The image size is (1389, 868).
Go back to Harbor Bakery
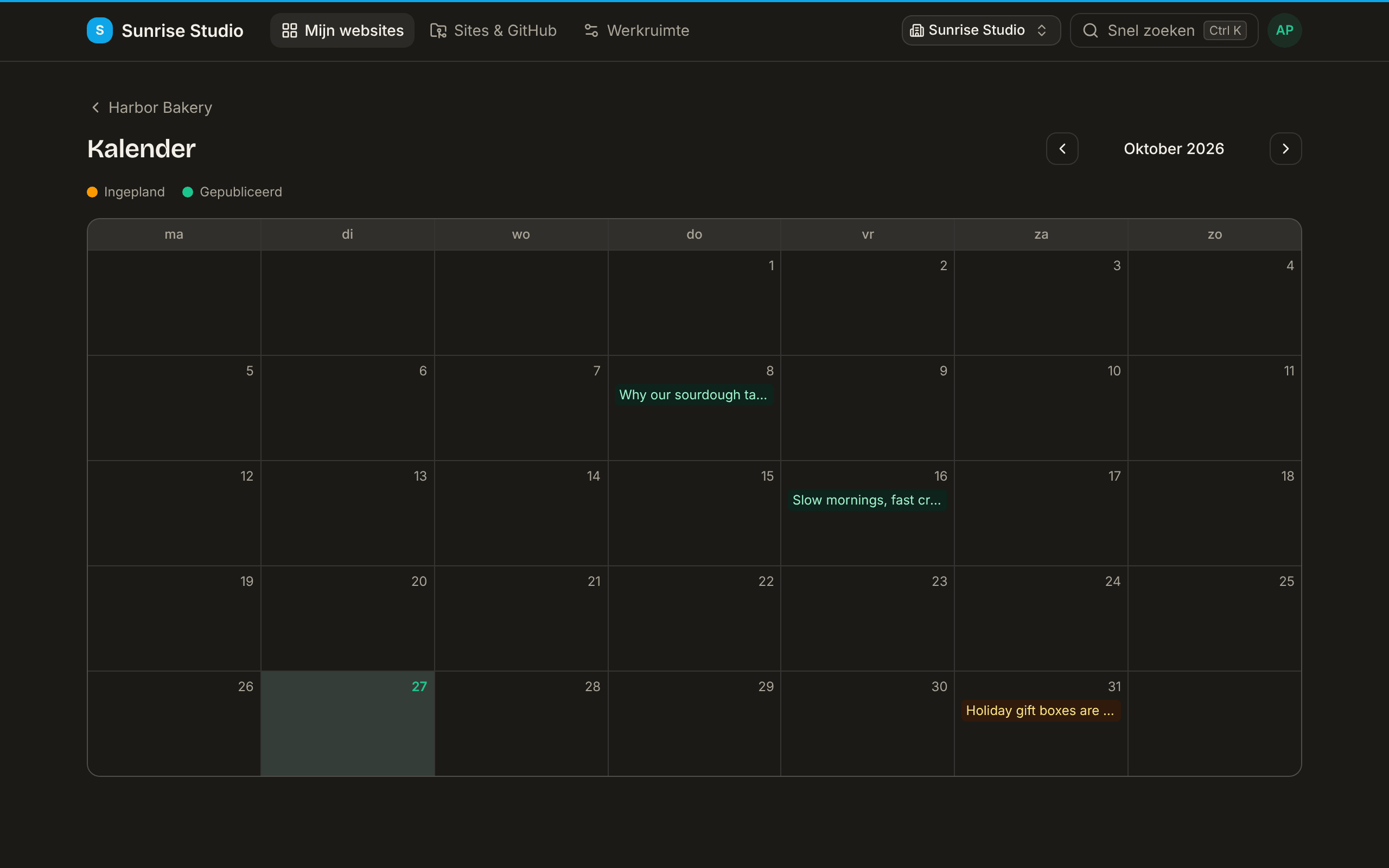click(151, 107)
